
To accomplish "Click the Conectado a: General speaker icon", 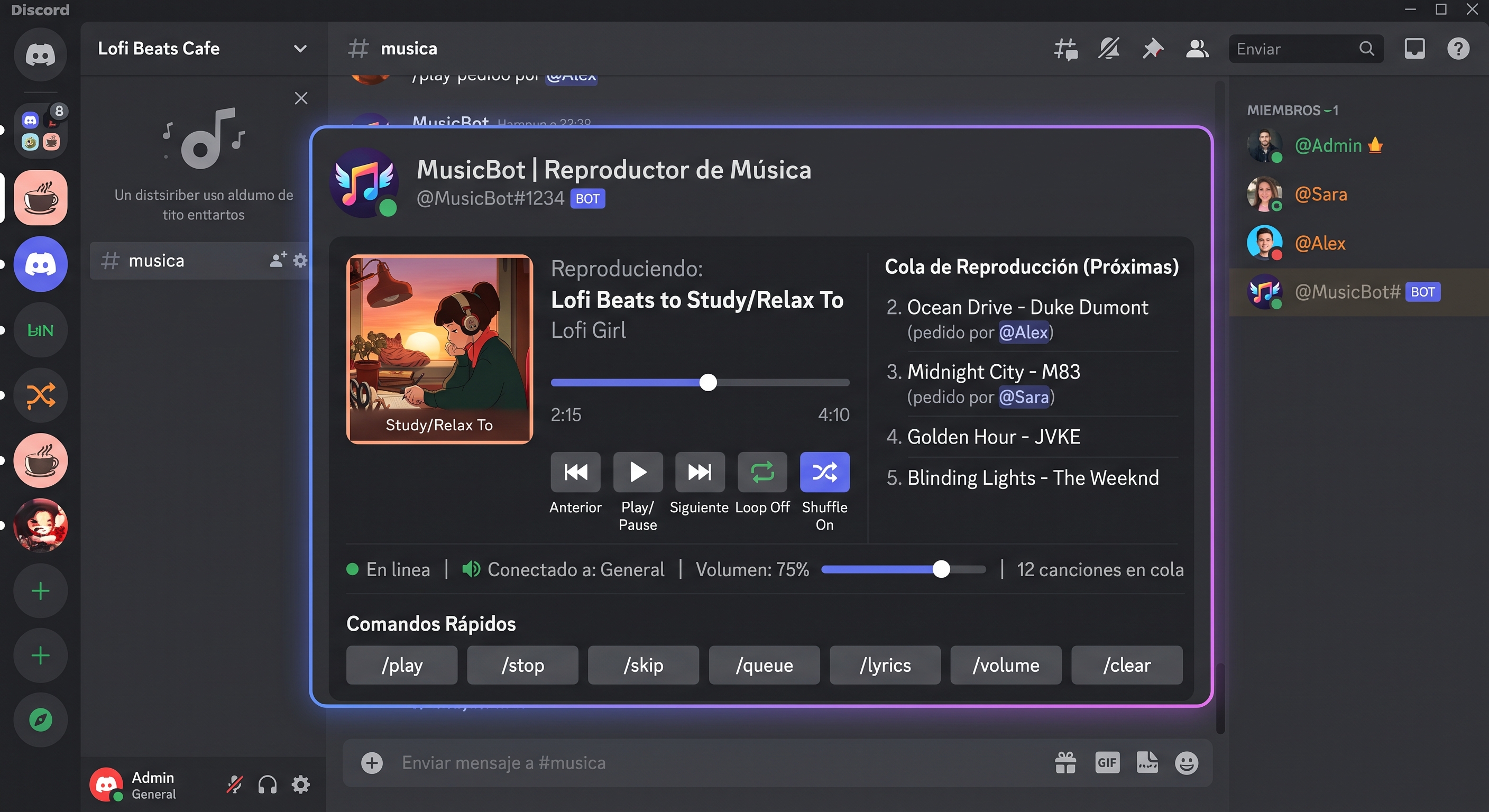I will click(471, 569).
